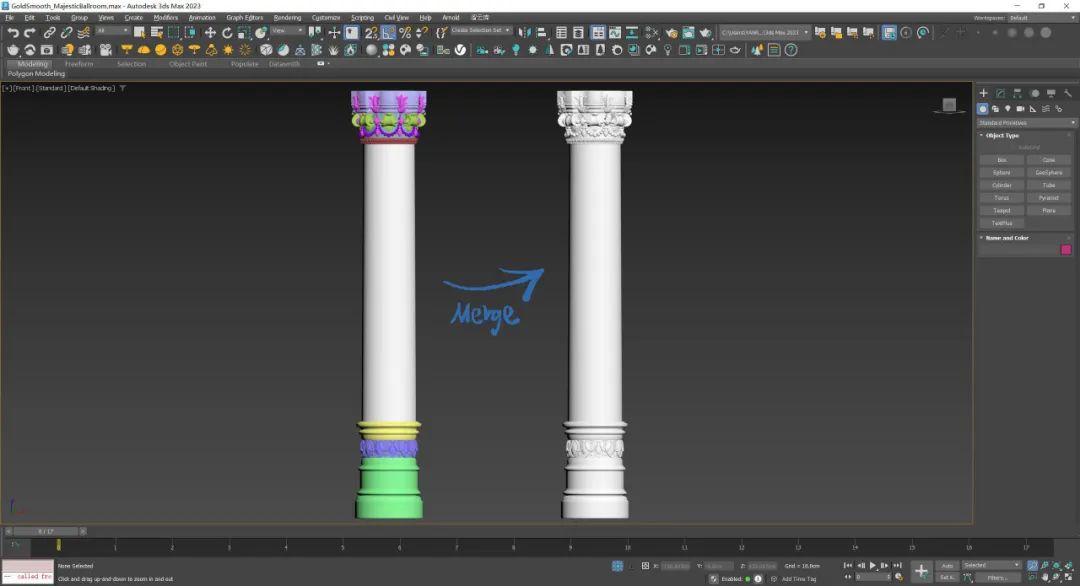This screenshot has width=1080, height=586.
Task: Click the ViewCube in the viewport
Action: [949, 106]
